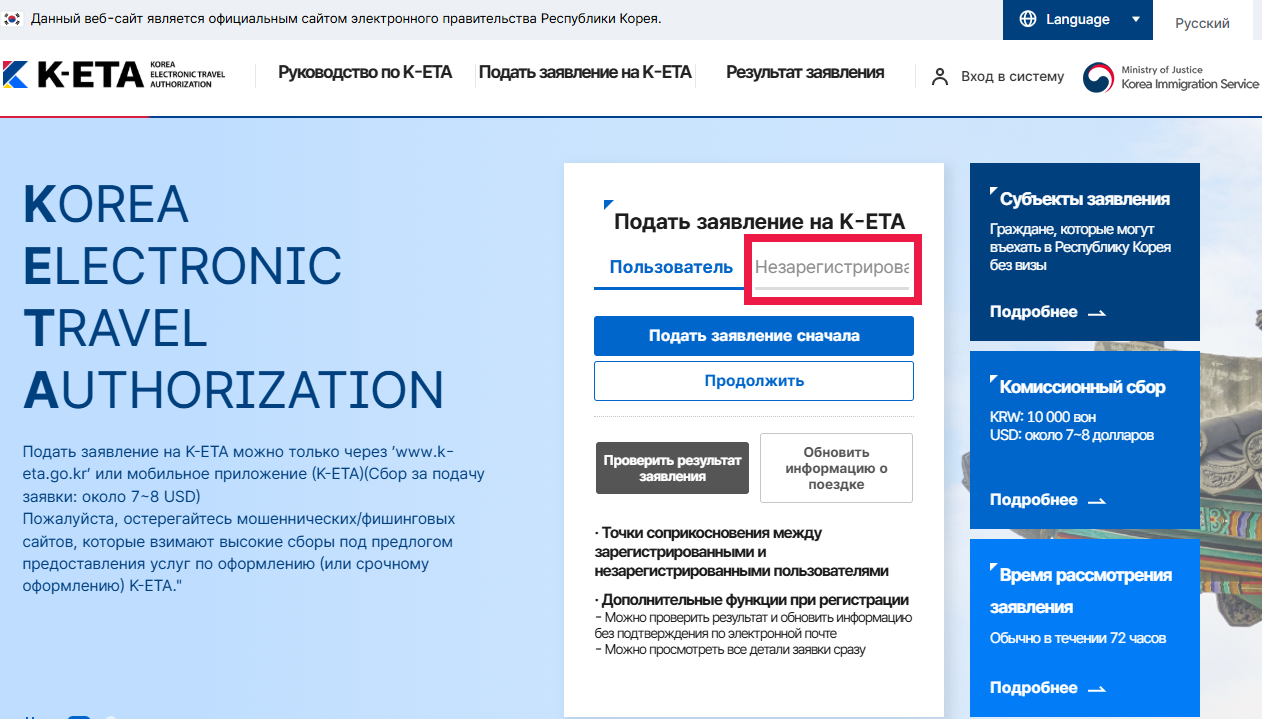Click the globe icon beside Language
Image resolution: width=1262 pixels, height=719 pixels.
1028,19
